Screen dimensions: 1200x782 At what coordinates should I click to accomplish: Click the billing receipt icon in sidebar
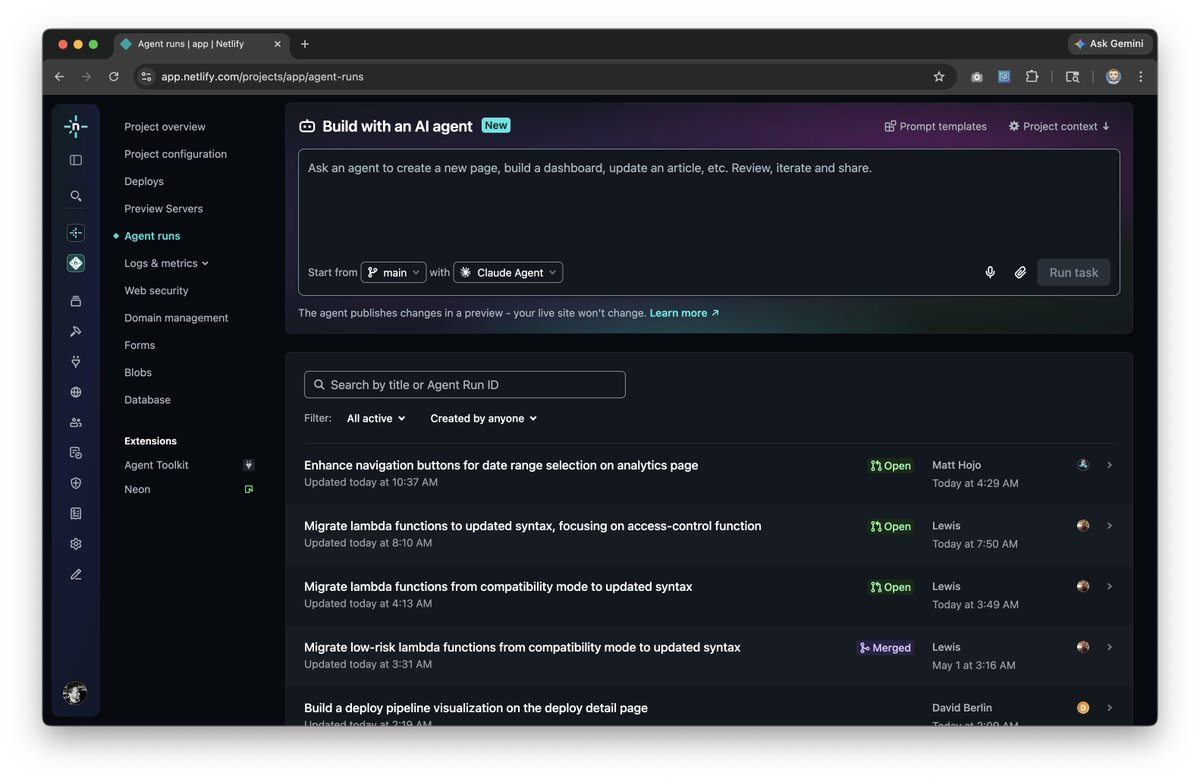76,513
